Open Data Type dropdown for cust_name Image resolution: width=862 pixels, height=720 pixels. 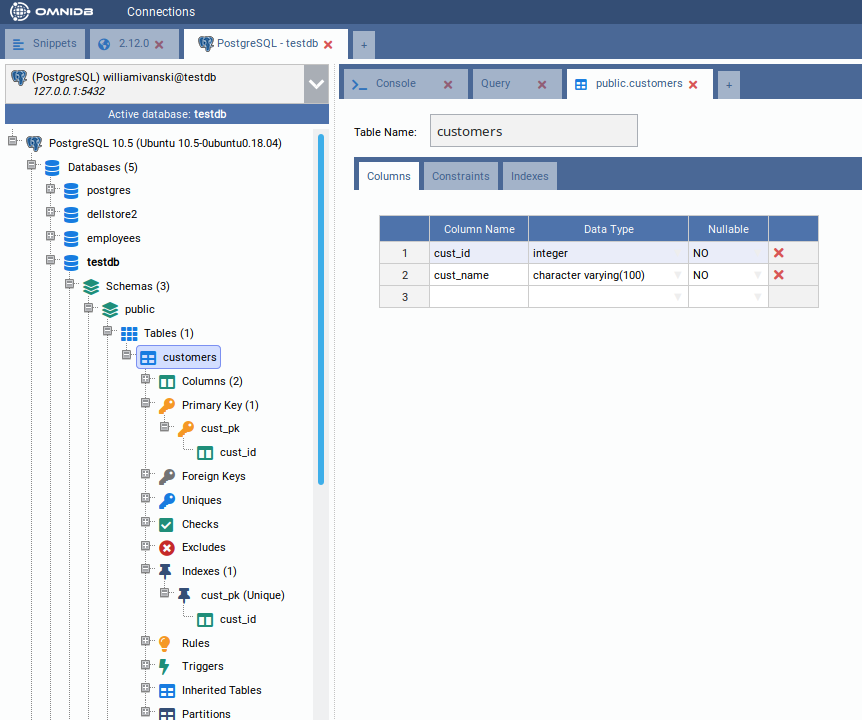click(679, 275)
